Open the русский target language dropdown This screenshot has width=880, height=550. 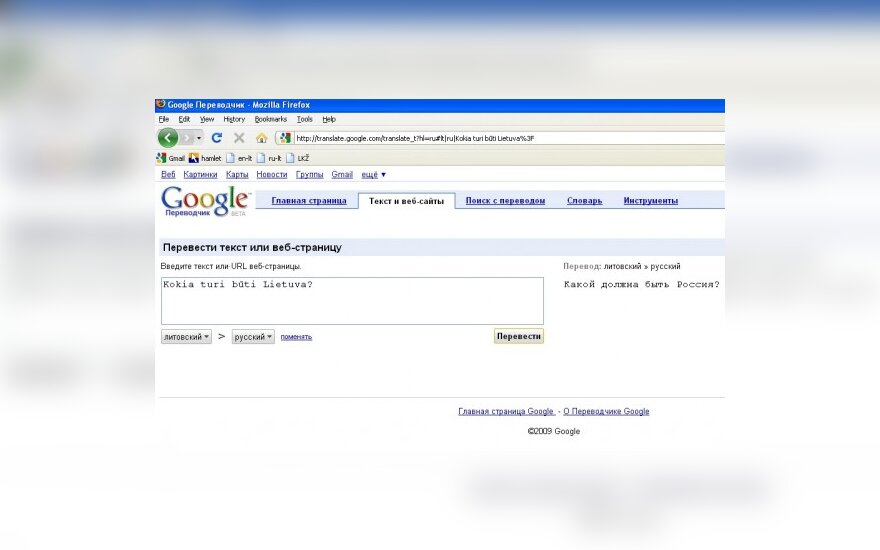pyautogui.click(x=253, y=337)
